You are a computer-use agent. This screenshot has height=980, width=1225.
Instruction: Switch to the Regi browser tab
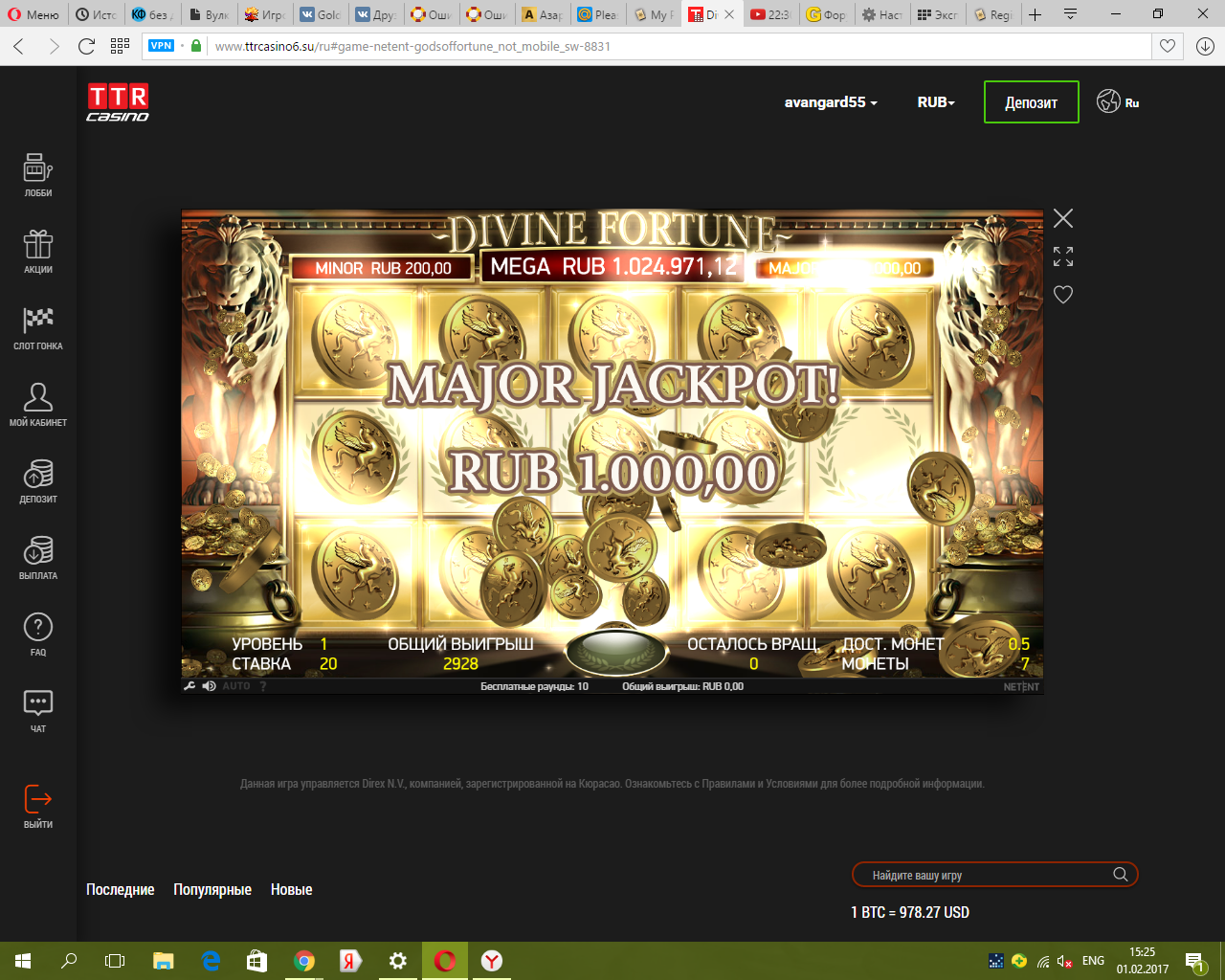pos(993,14)
